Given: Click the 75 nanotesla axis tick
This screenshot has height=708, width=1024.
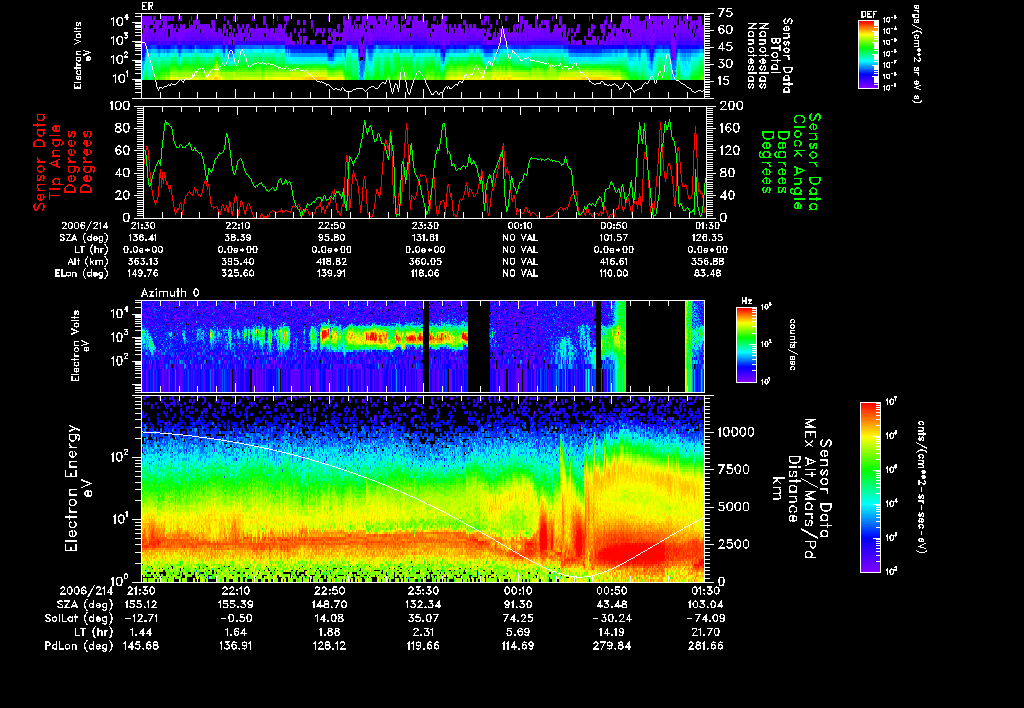Looking at the screenshot, I should tap(725, 12).
